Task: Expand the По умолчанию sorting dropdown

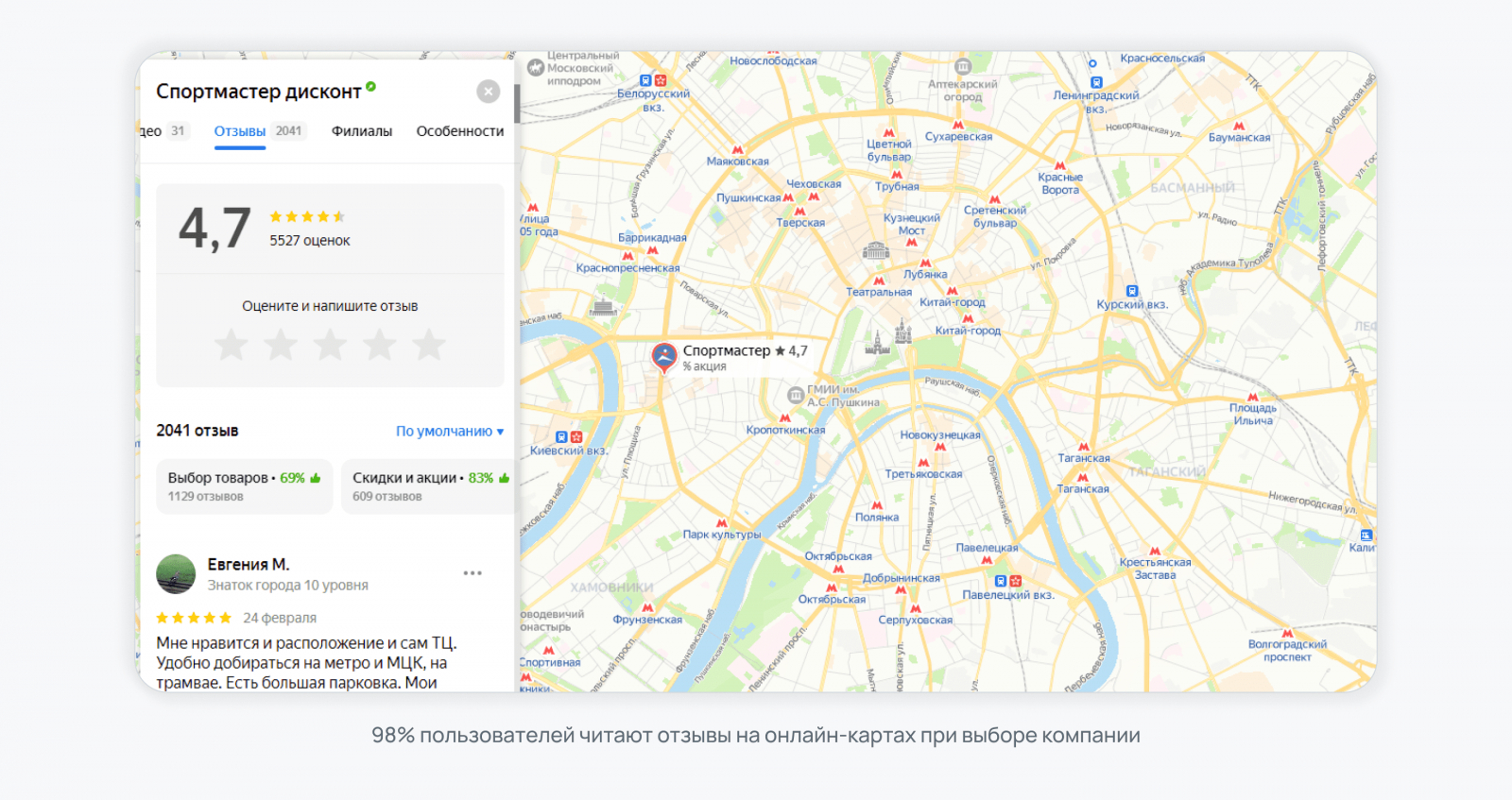Action: [x=450, y=431]
